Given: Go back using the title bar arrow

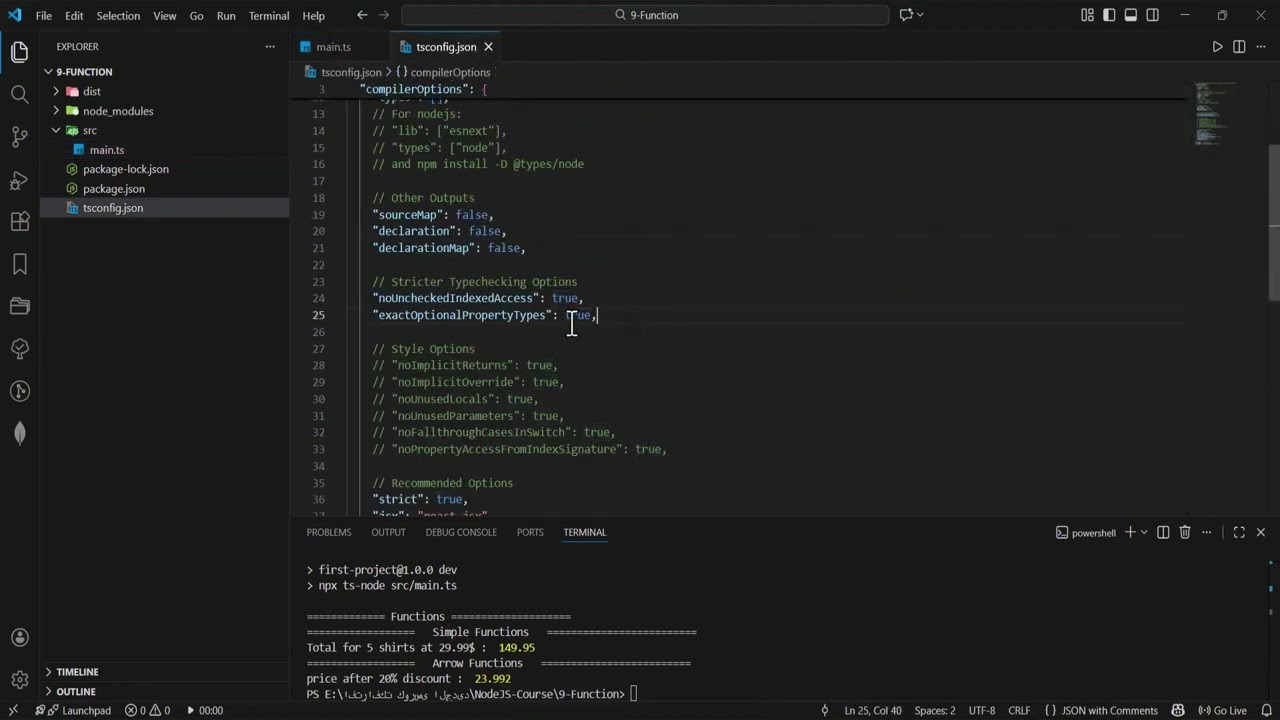Looking at the screenshot, I should click(362, 15).
